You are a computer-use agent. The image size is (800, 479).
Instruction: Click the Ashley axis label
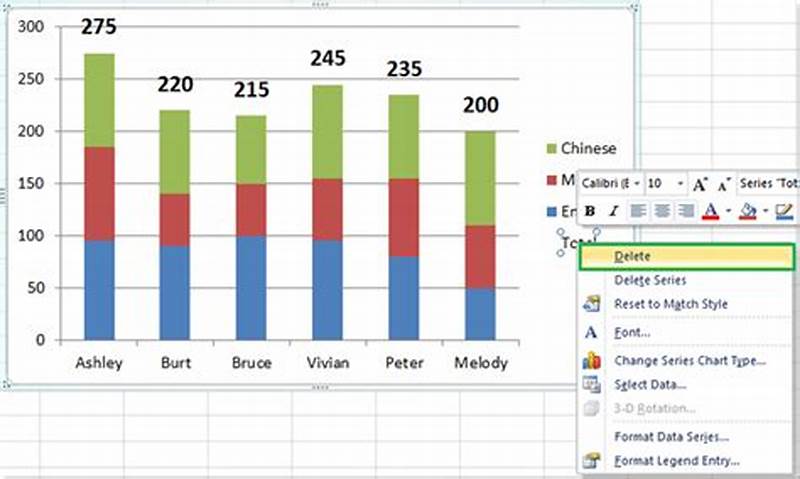click(99, 363)
